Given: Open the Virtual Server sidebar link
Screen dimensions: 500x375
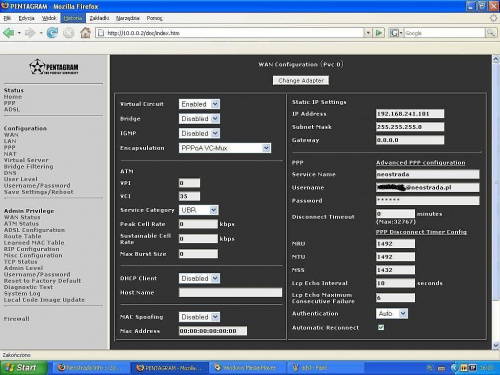Looking at the screenshot, I should 26,160.
